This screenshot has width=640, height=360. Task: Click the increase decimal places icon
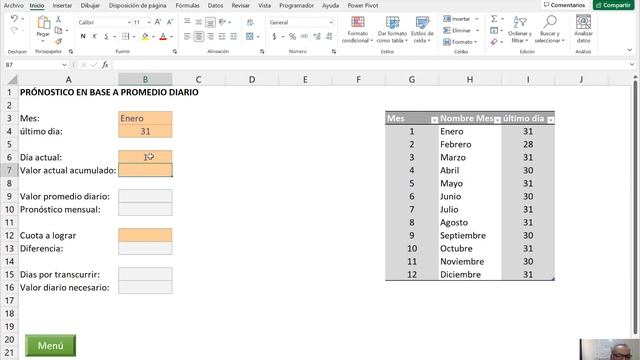(317, 37)
